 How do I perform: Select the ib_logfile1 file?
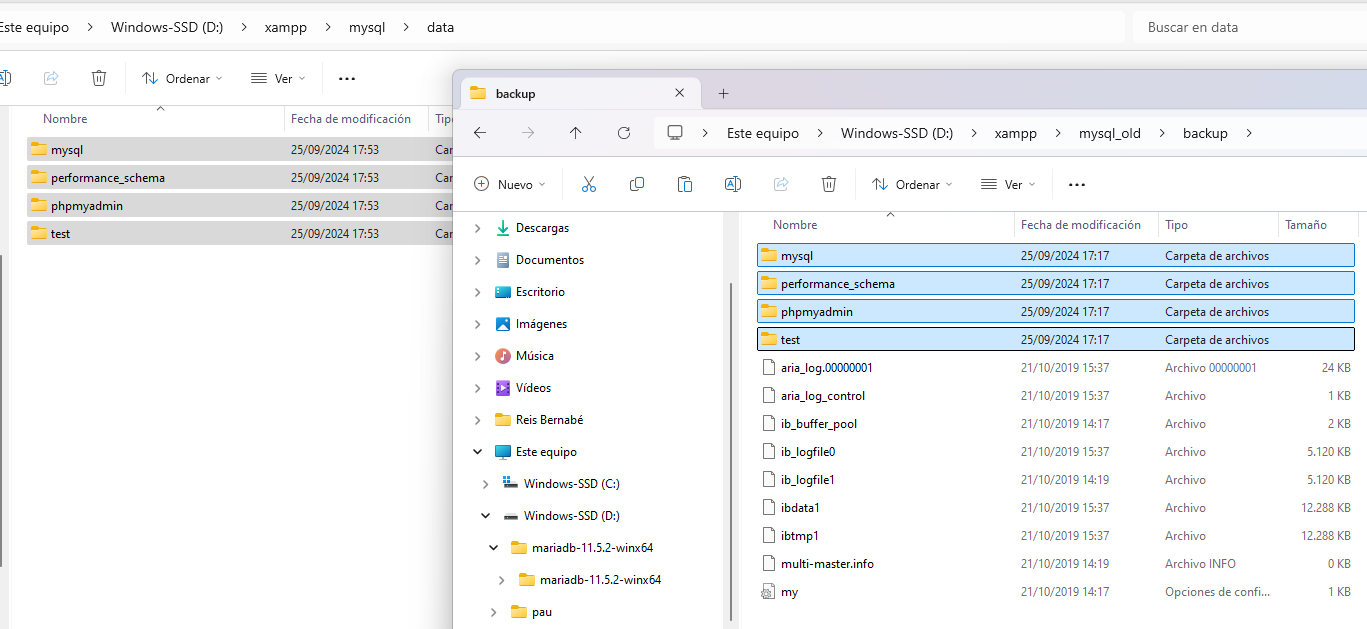pyautogui.click(x=1056, y=480)
